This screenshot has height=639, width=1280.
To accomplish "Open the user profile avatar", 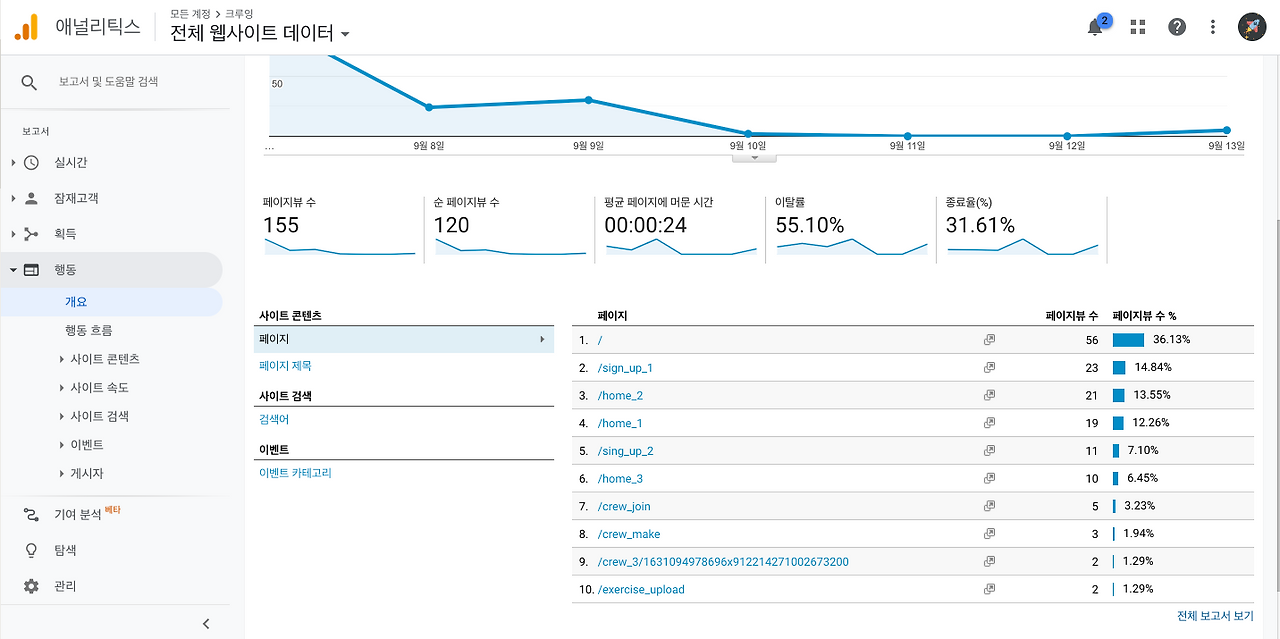I will (1252, 27).
